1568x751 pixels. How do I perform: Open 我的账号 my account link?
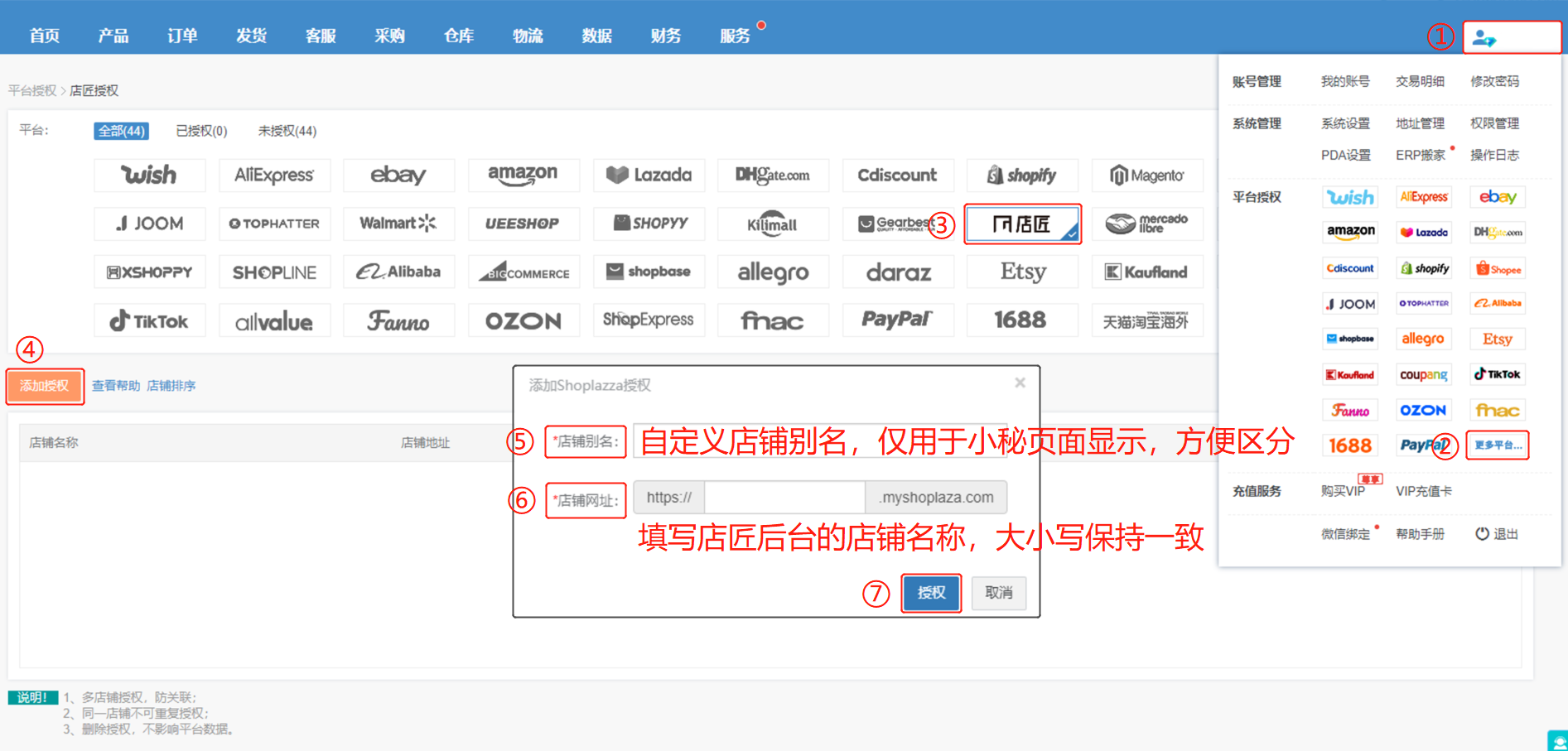pos(1345,81)
